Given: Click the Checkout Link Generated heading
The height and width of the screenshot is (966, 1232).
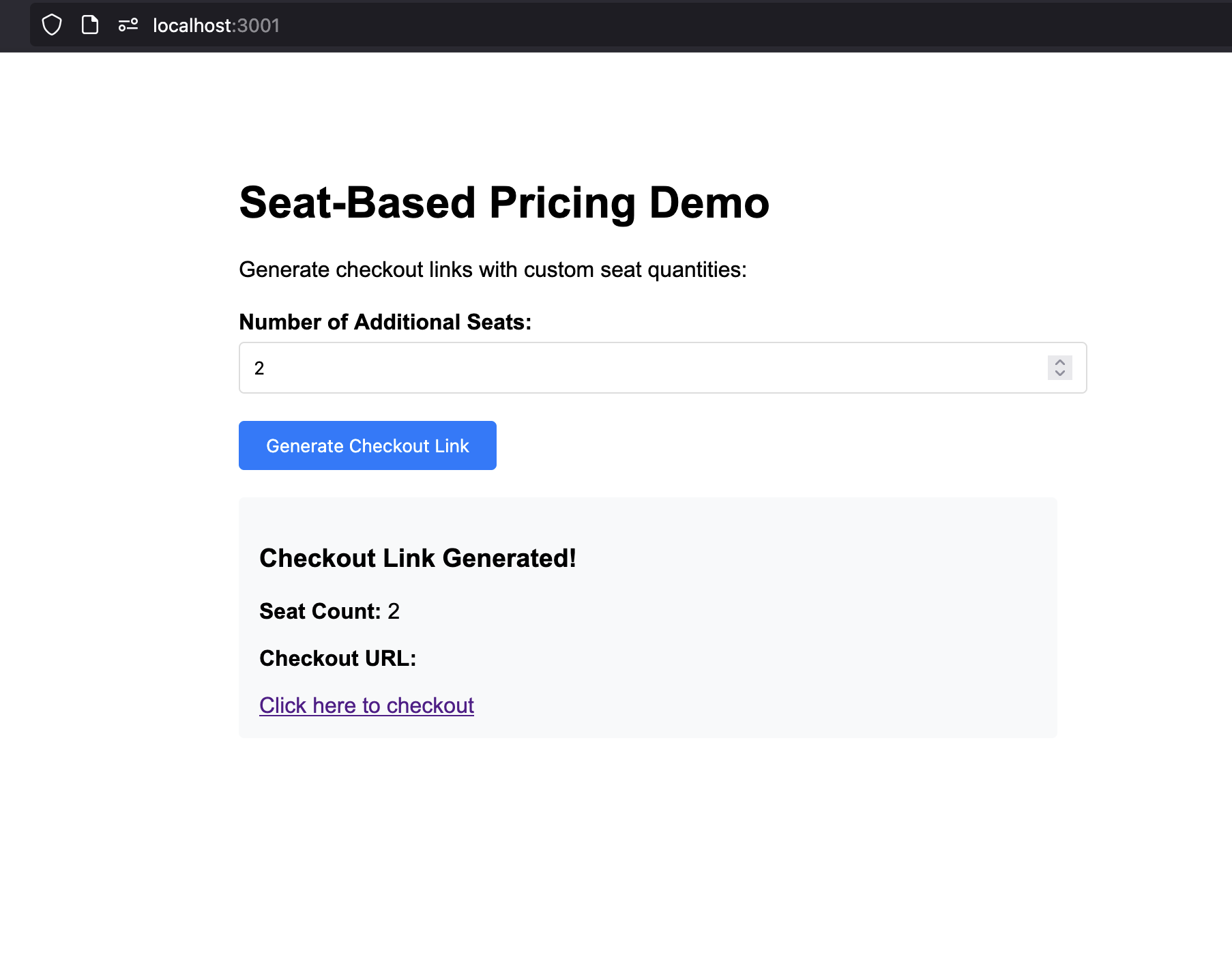Looking at the screenshot, I should point(417,558).
